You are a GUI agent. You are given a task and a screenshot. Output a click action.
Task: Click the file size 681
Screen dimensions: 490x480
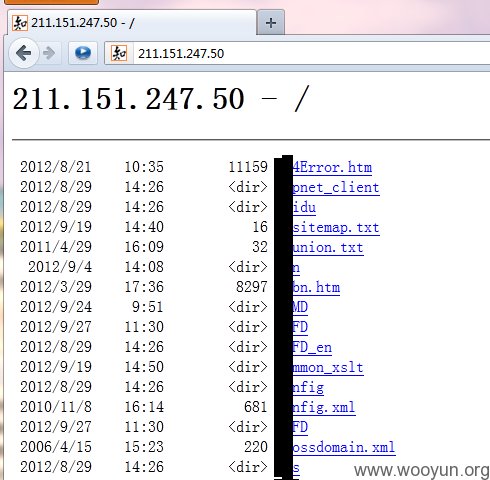[x=256, y=407]
